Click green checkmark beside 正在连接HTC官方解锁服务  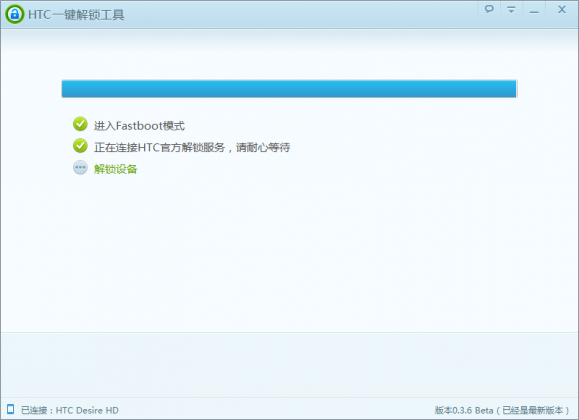click(x=80, y=146)
